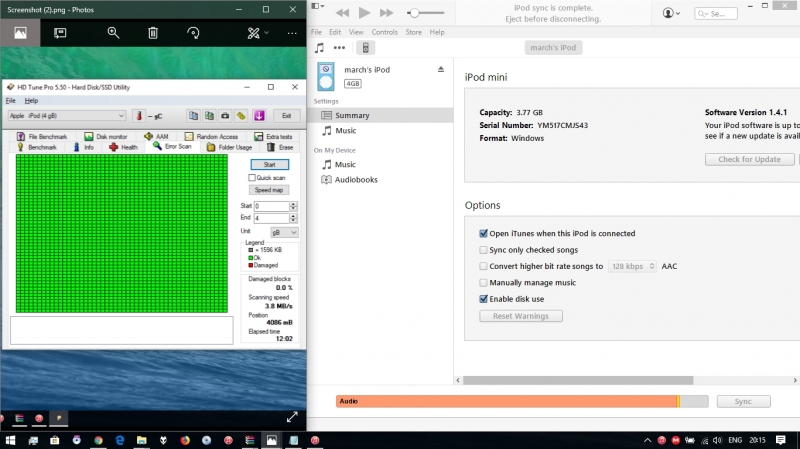
Task: Open the Controls menu in iTunes
Action: click(x=384, y=32)
